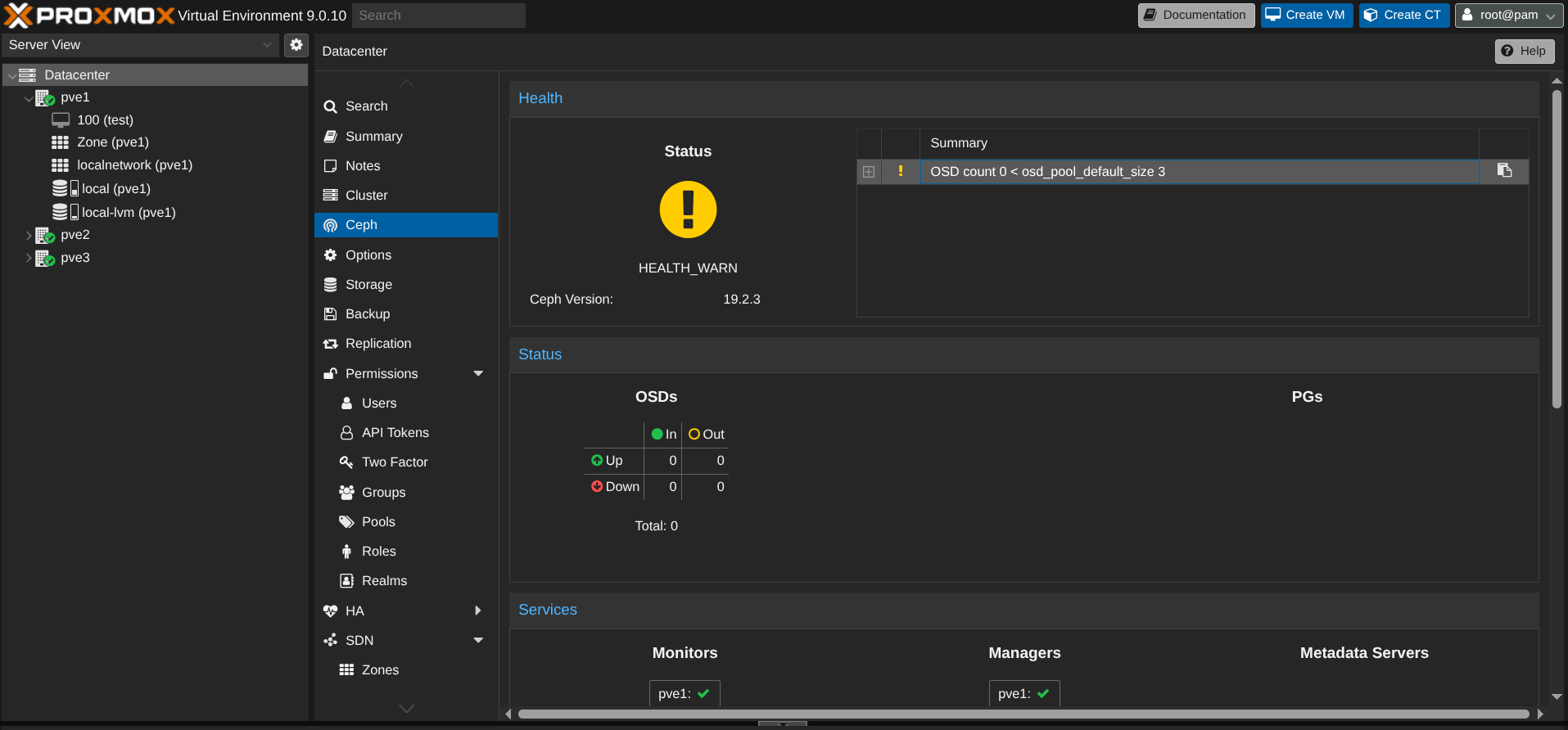This screenshot has height=730, width=1568.
Task: Expand the OSD count warning row details
Action: [x=869, y=172]
